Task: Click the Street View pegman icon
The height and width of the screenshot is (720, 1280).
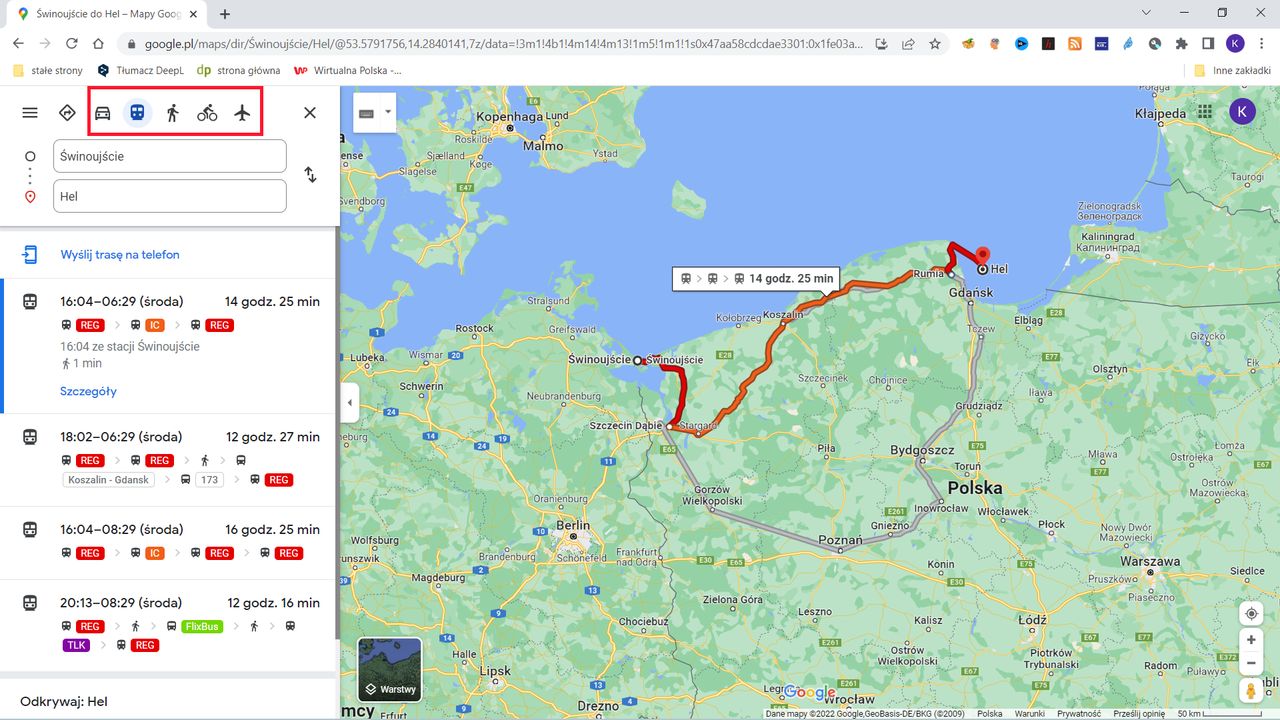Action: point(1251,690)
